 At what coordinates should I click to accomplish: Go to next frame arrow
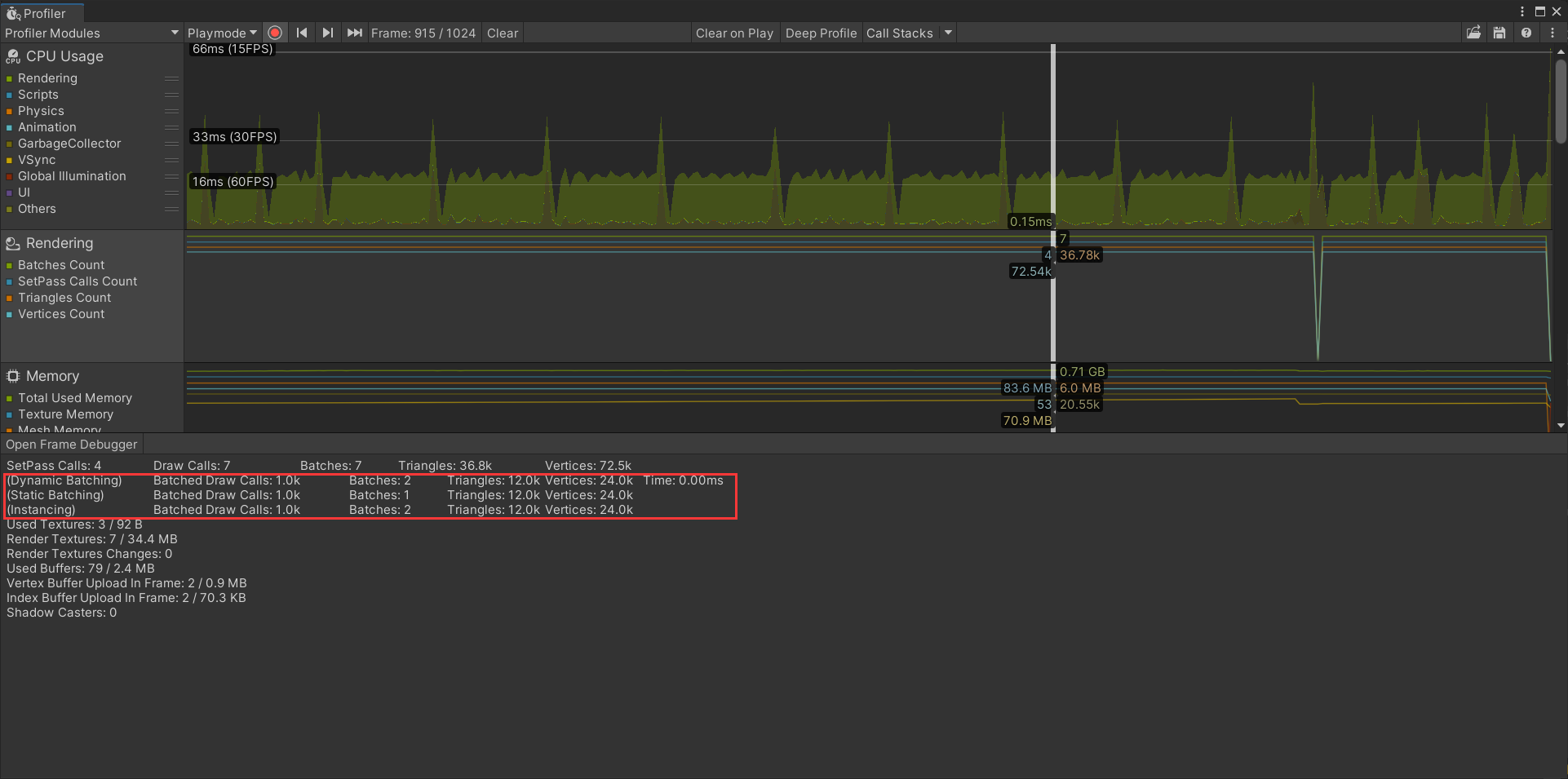coord(327,32)
